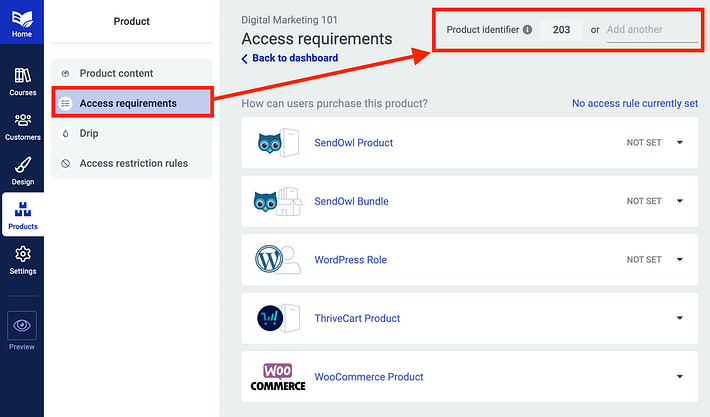Expand the WordPress Role dropdown arrow
This screenshot has width=710, height=417.
coord(680,259)
